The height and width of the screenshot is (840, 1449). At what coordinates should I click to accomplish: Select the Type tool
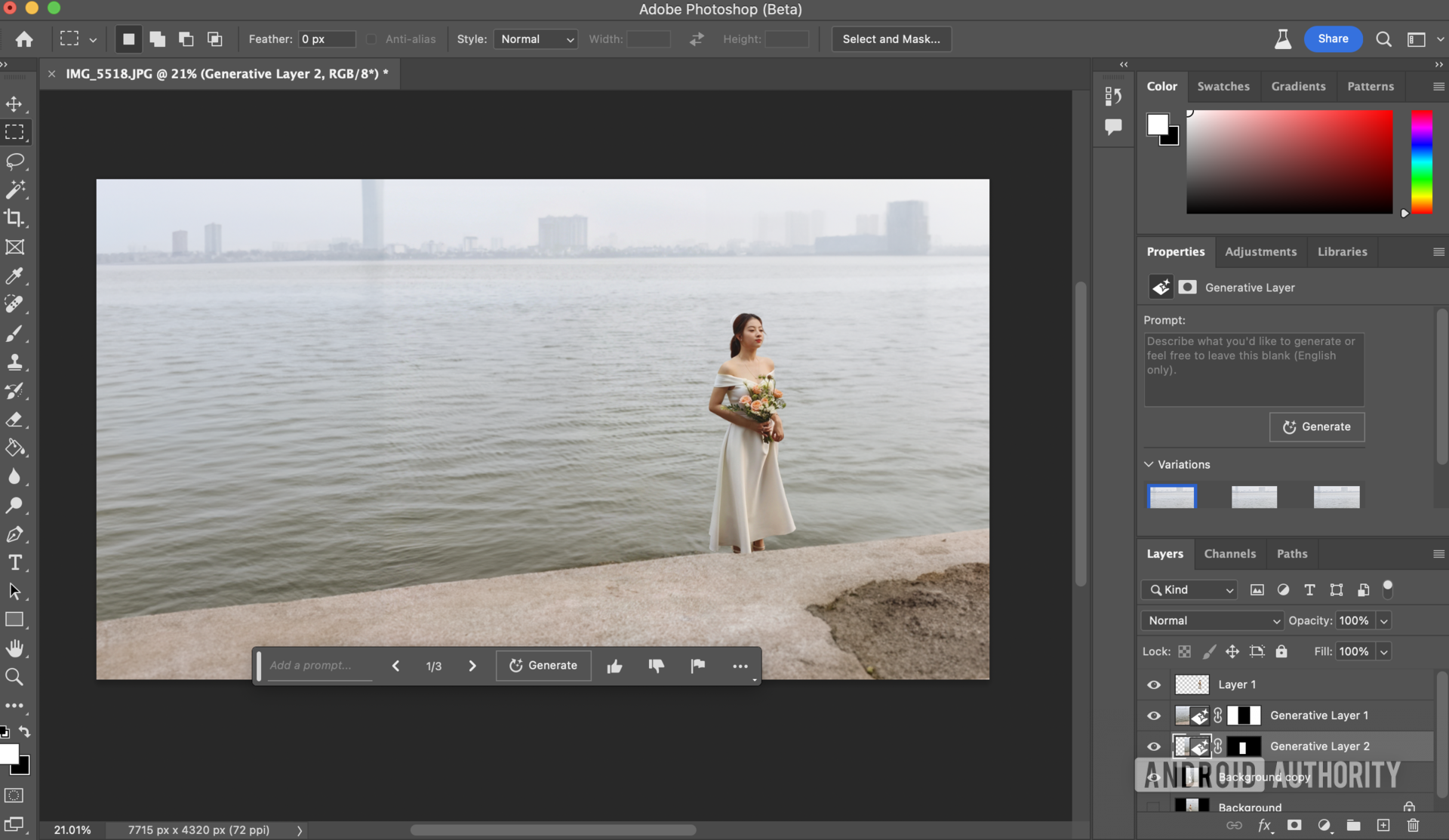tap(15, 563)
